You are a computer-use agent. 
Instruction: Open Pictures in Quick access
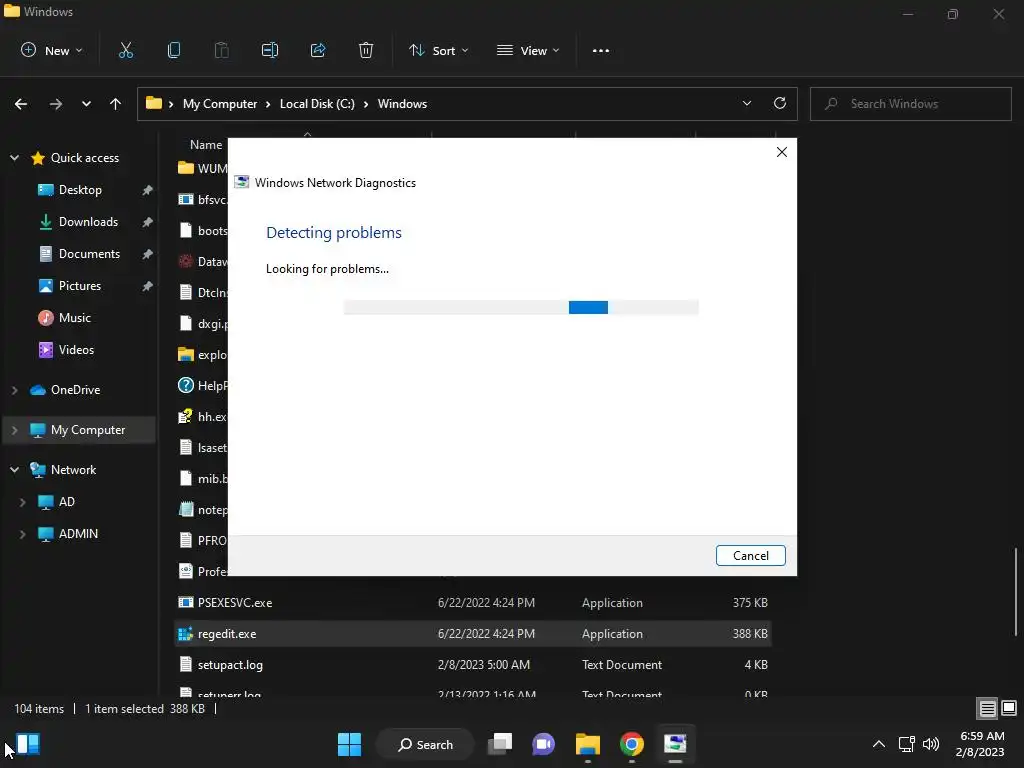click(80, 285)
